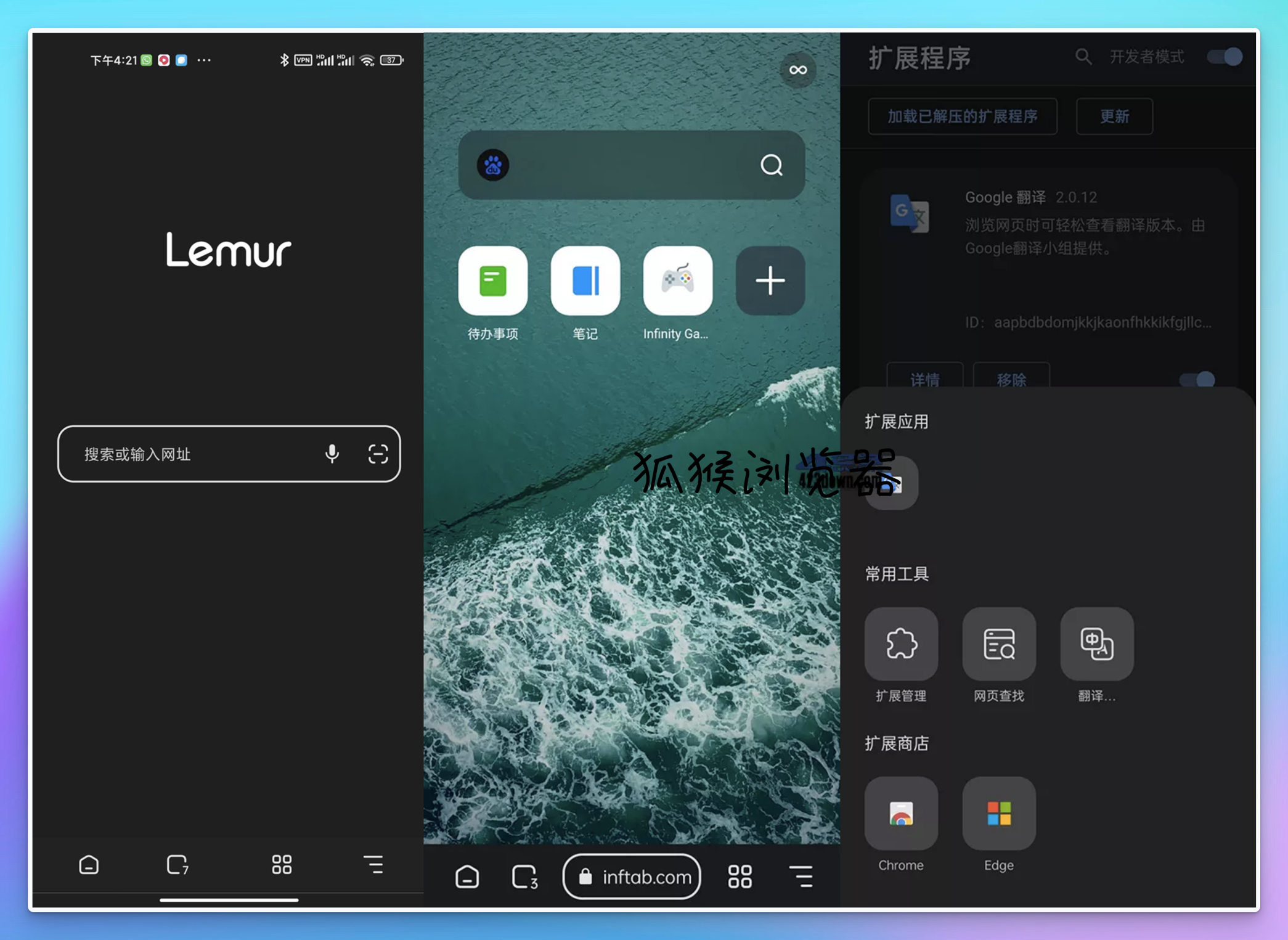Open the 扩展管理 extension management tool
Image resolution: width=1288 pixels, height=940 pixels.
(901, 644)
